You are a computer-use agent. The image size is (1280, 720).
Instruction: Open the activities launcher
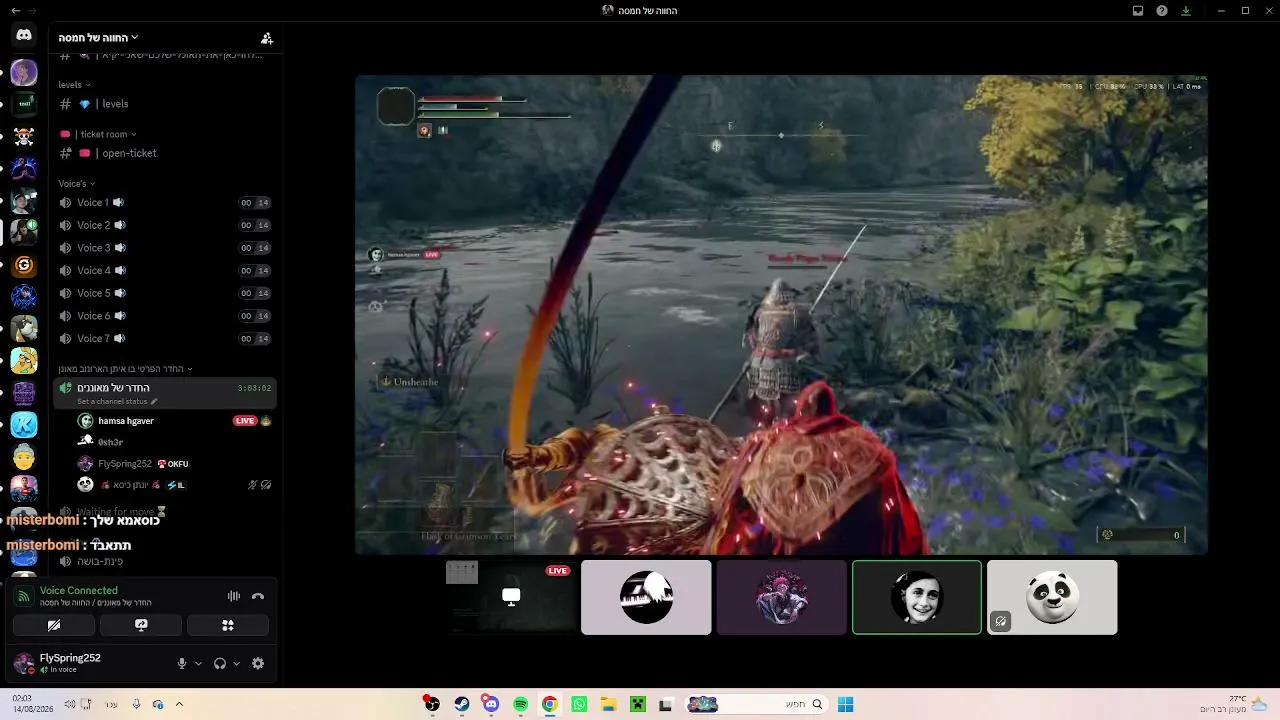click(228, 625)
